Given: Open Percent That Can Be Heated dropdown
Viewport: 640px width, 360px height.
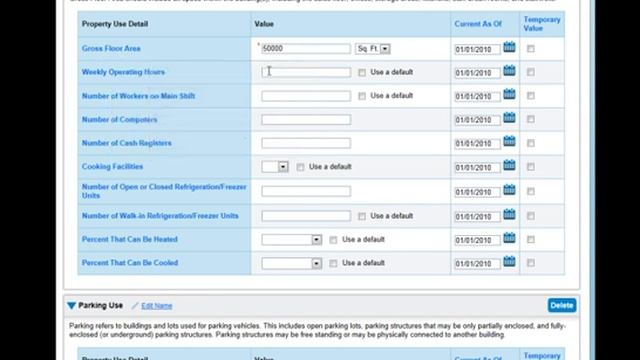Looking at the screenshot, I should 292,240.
